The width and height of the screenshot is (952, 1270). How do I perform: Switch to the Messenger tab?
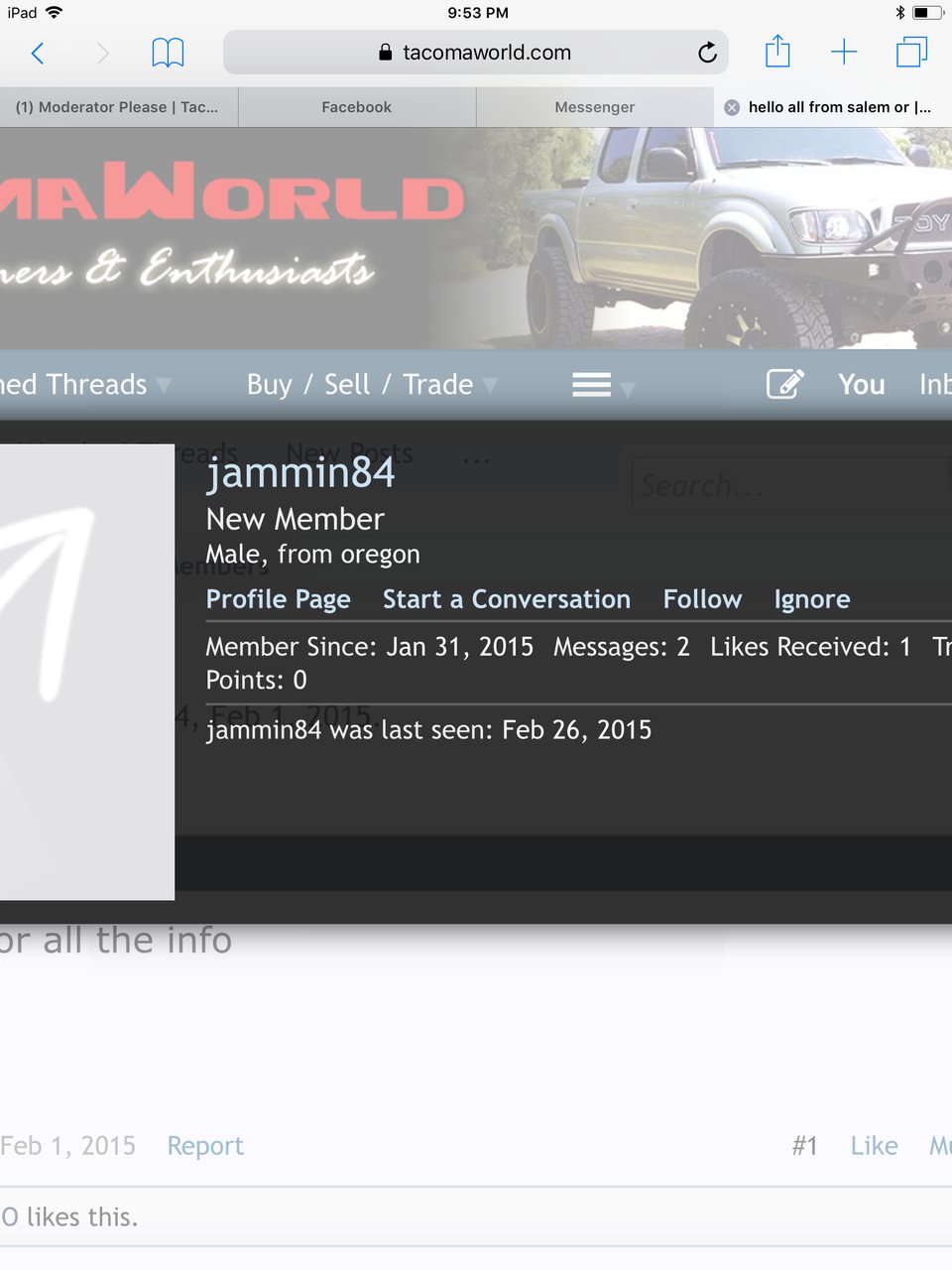(595, 107)
